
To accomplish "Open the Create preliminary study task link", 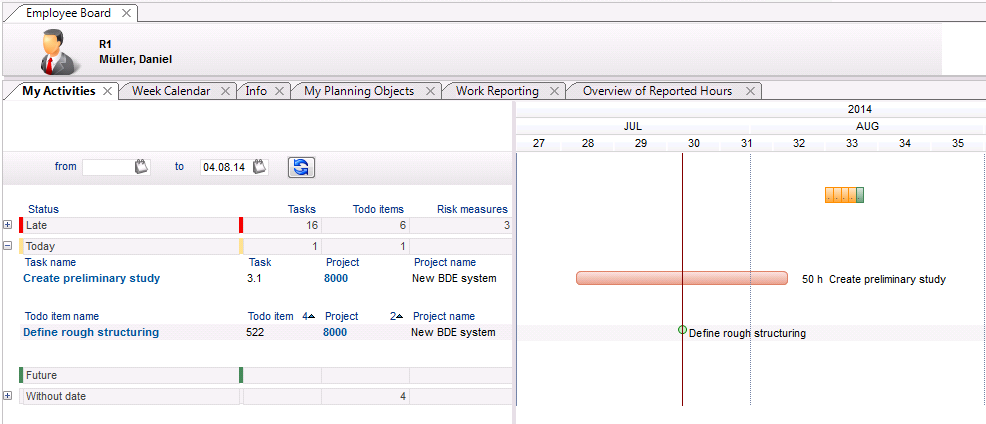I will tap(91, 278).
